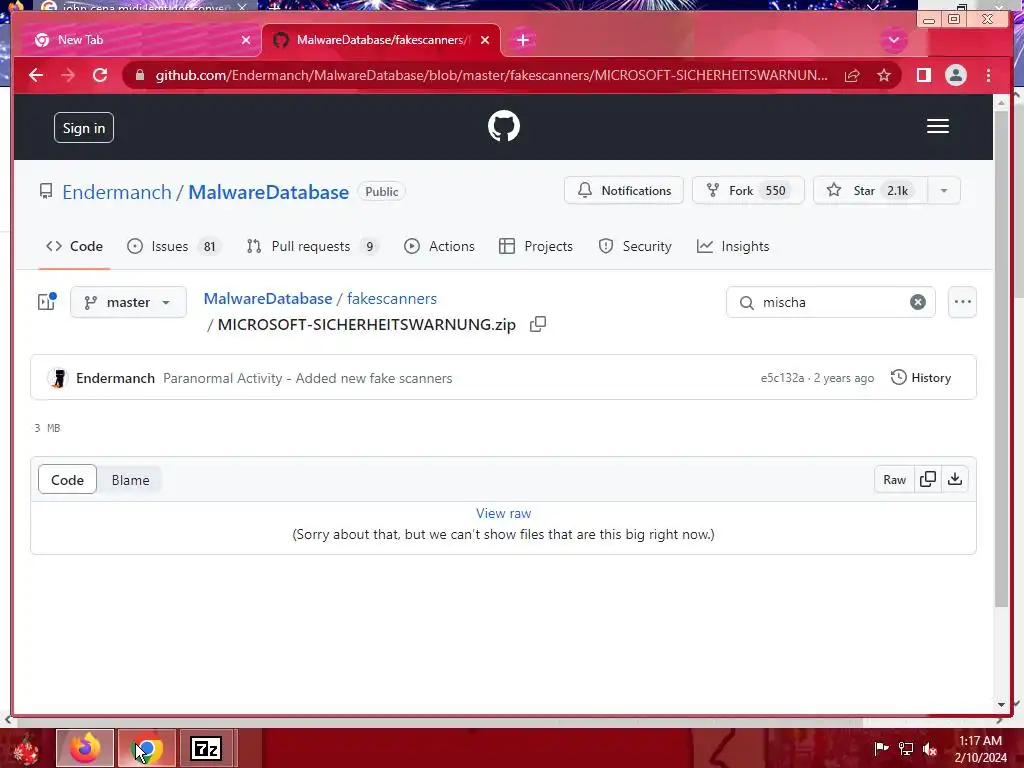1024x768 pixels.
Task: Open network tray icon
Action: (x=905, y=748)
